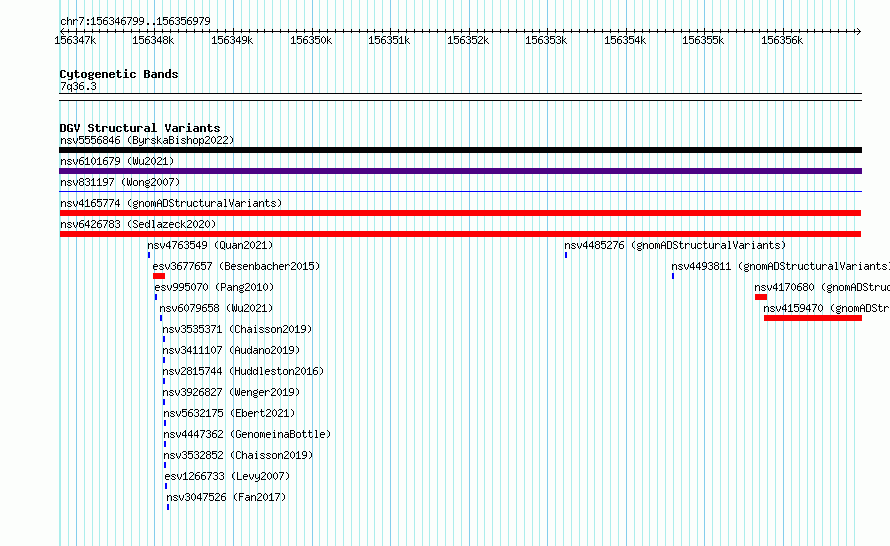The width and height of the screenshot is (890, 546).
Task: Click the blue marker under nsv3532852
Action: pyautogui.click(x=165, y=465)
